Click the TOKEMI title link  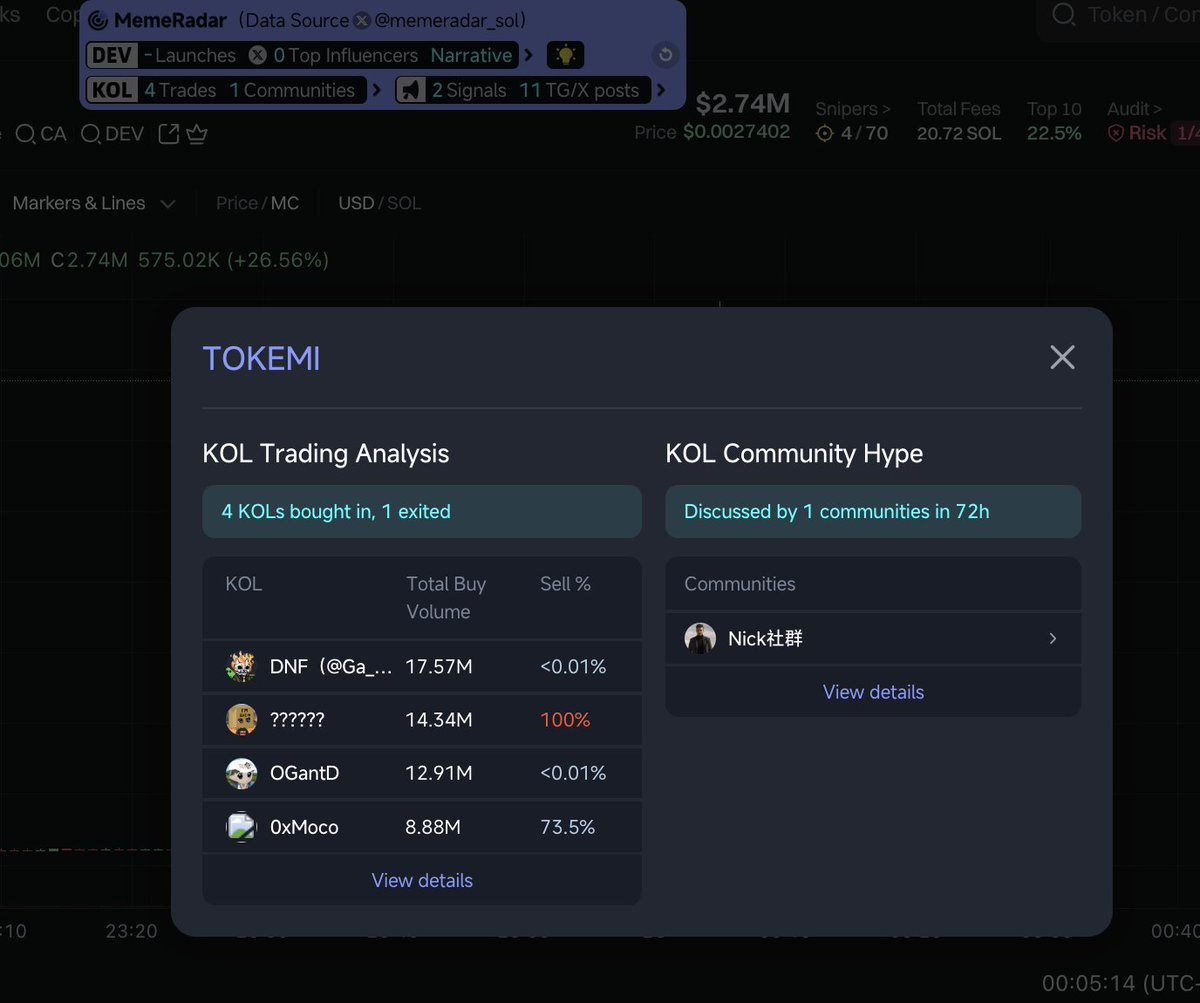pos(261,358)
